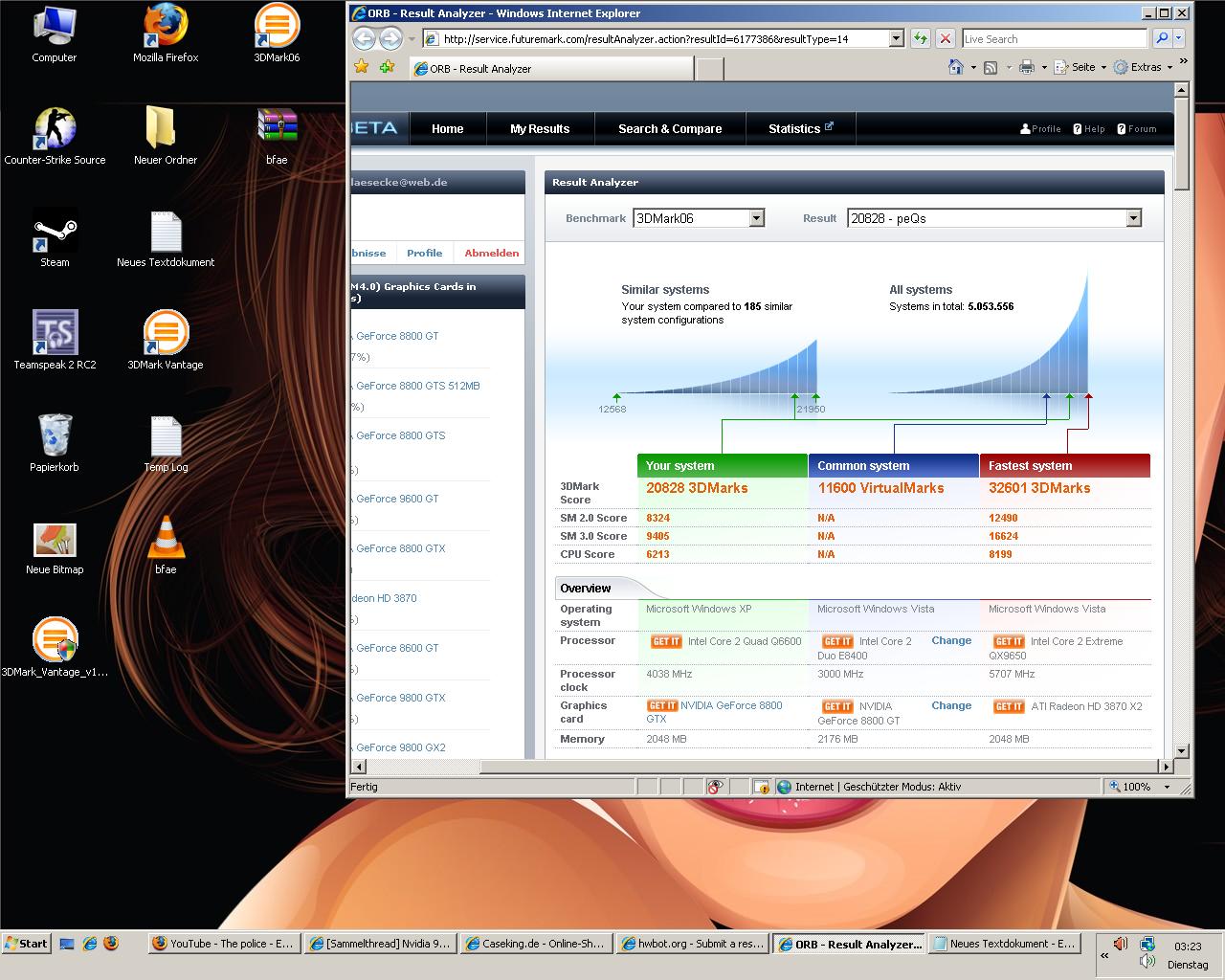Select the Neue Bitmap image file
1225x980 pixels.
(55, 546)
